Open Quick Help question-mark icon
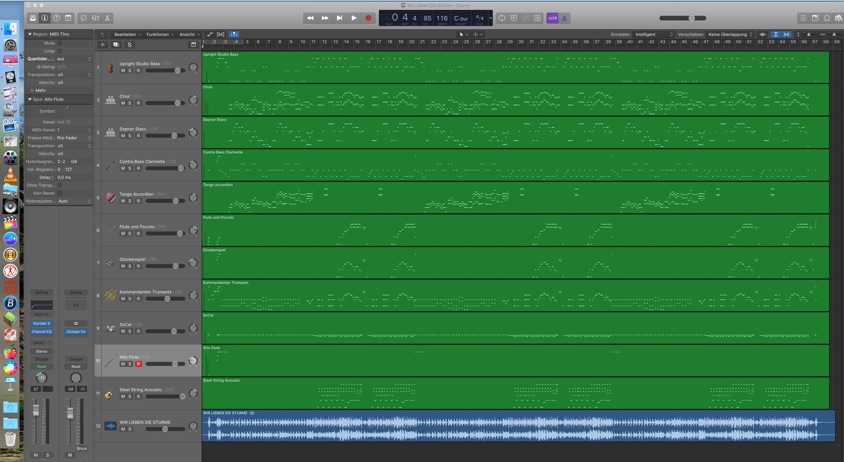The image size is (844, 462). click(57, 18)
